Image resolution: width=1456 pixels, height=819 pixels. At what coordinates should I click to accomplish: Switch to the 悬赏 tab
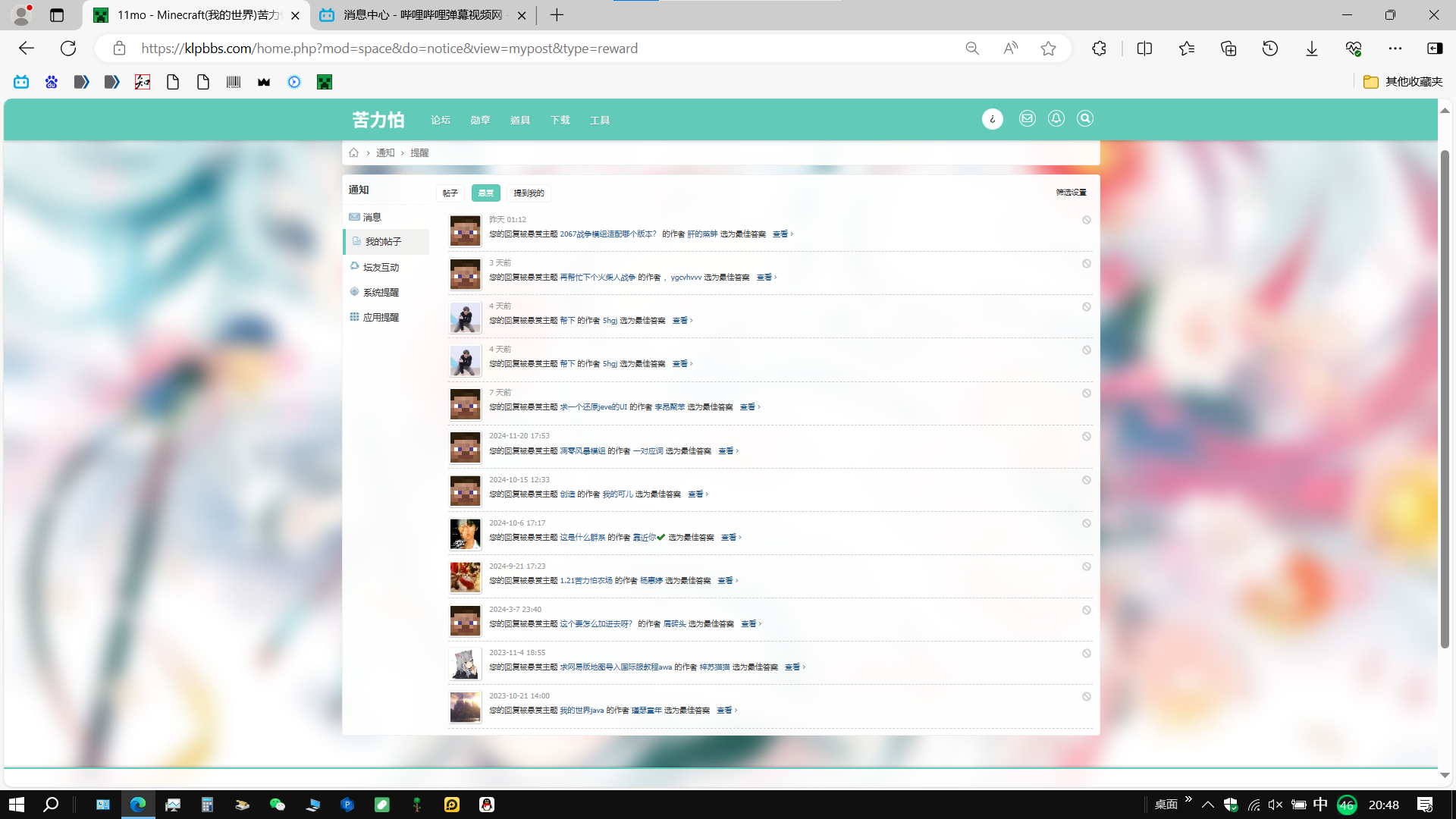pos(486,193)
